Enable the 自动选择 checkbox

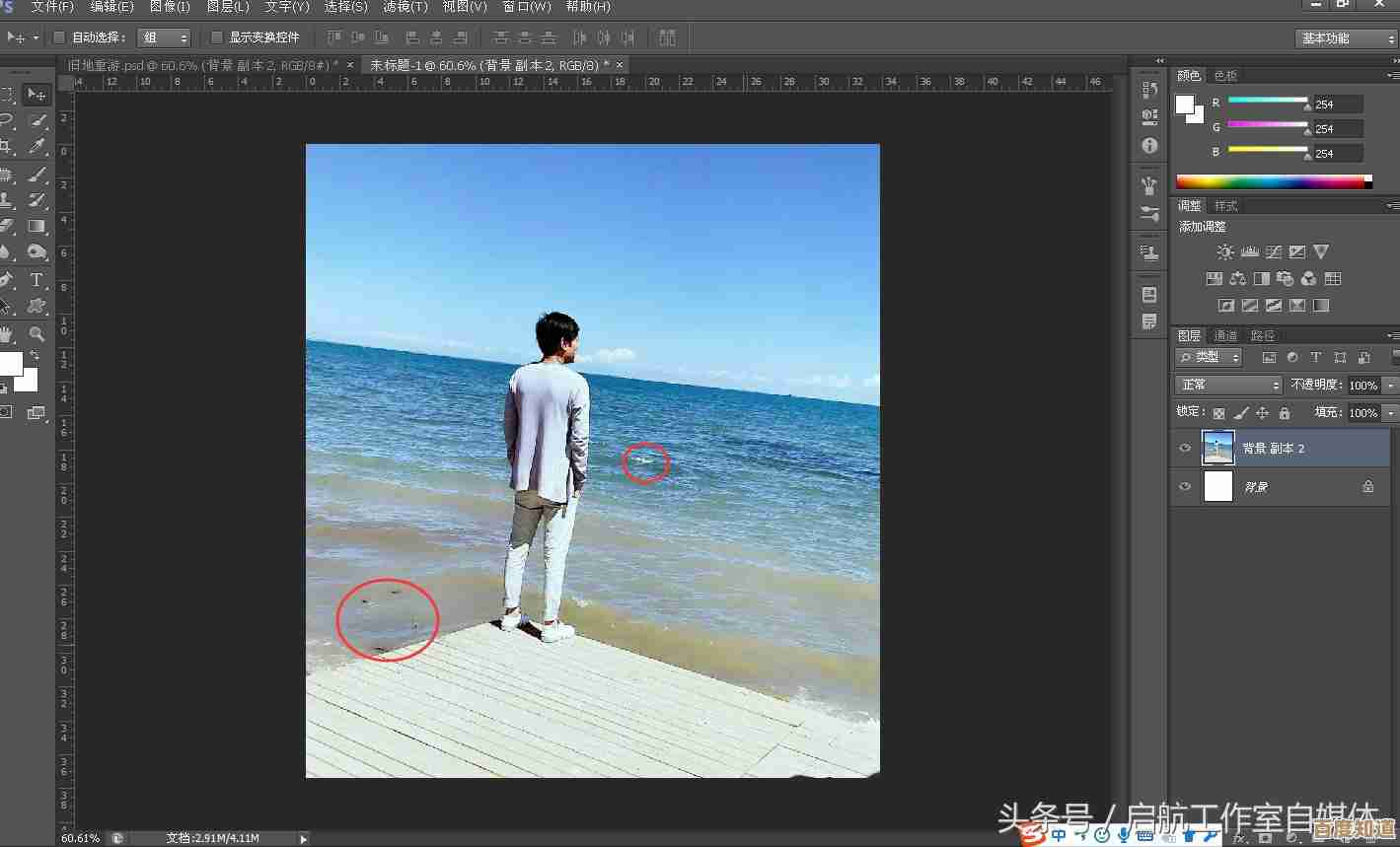click(59, 37)
